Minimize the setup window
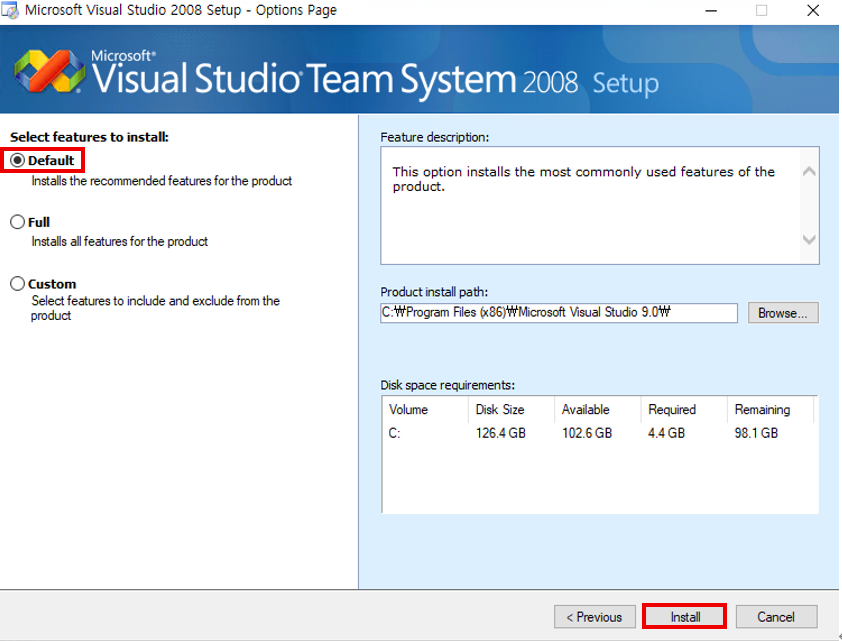 click(x=710, y=11)
